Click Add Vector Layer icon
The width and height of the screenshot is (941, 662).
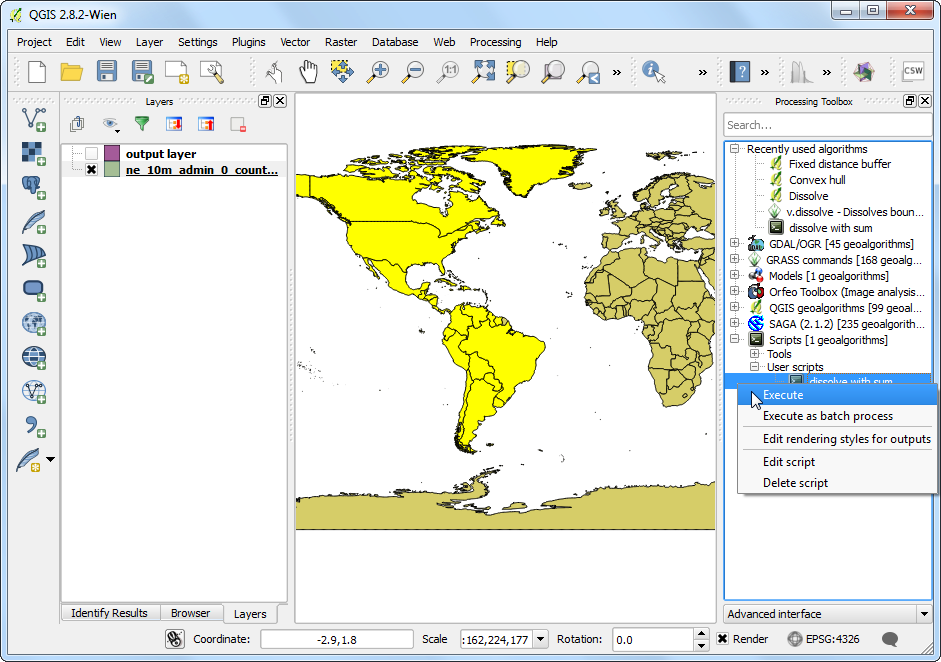coord(34,119)
